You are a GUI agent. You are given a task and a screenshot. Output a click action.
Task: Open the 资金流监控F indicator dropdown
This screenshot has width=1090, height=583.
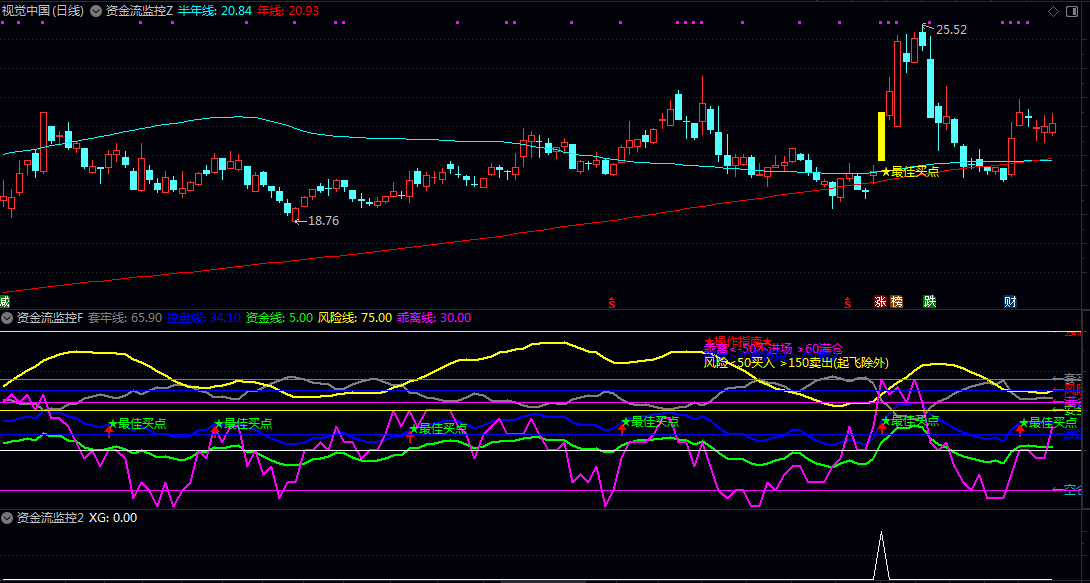(8, 318)
